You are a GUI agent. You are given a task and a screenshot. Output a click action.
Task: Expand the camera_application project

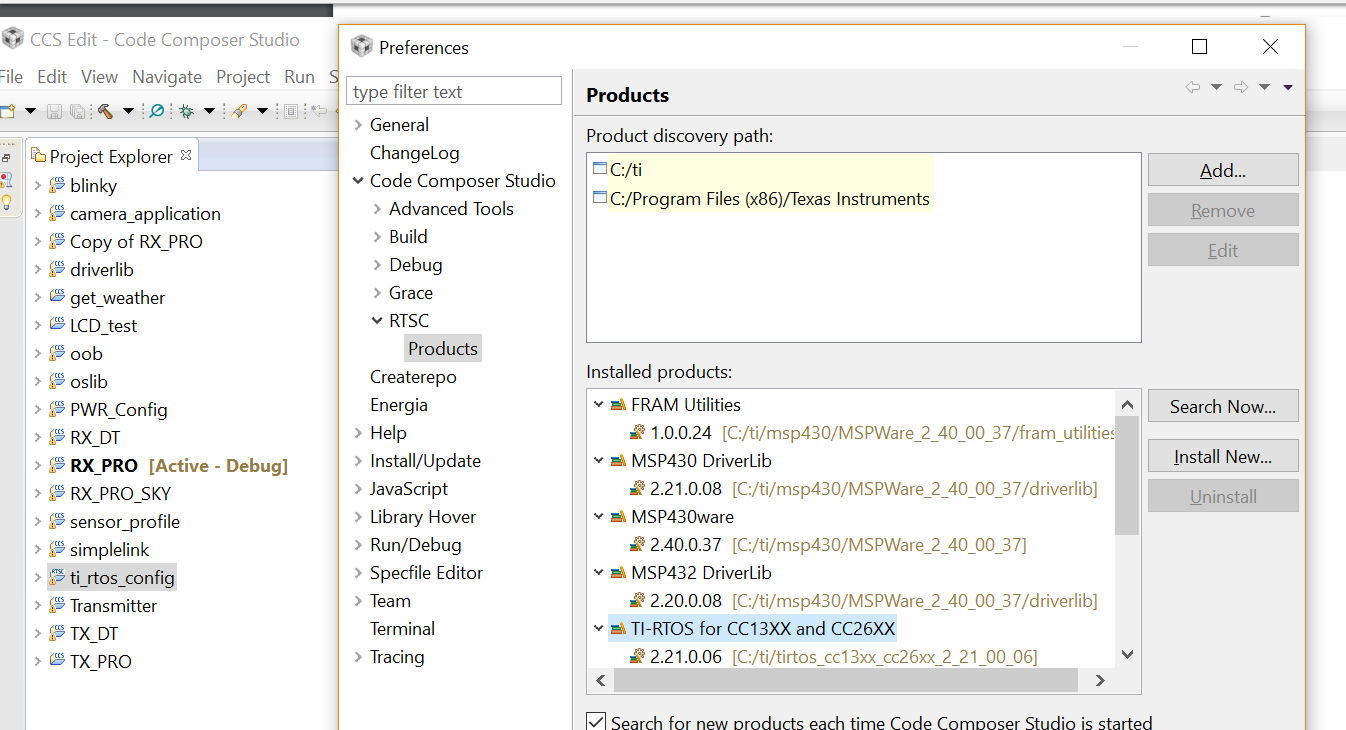38,213
